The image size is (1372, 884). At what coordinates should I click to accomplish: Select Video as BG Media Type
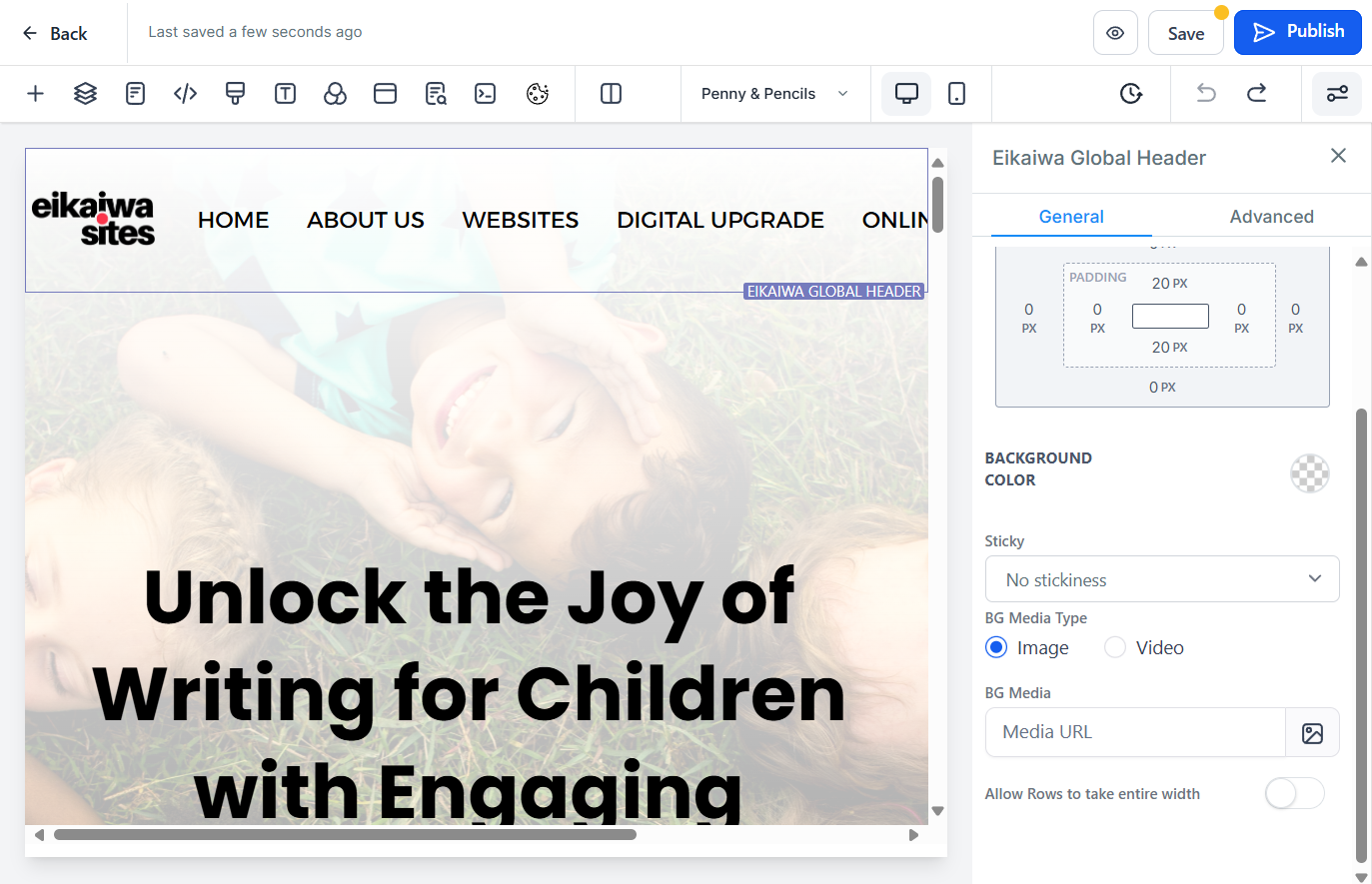pyautogui.click(x=1115, y=647)
